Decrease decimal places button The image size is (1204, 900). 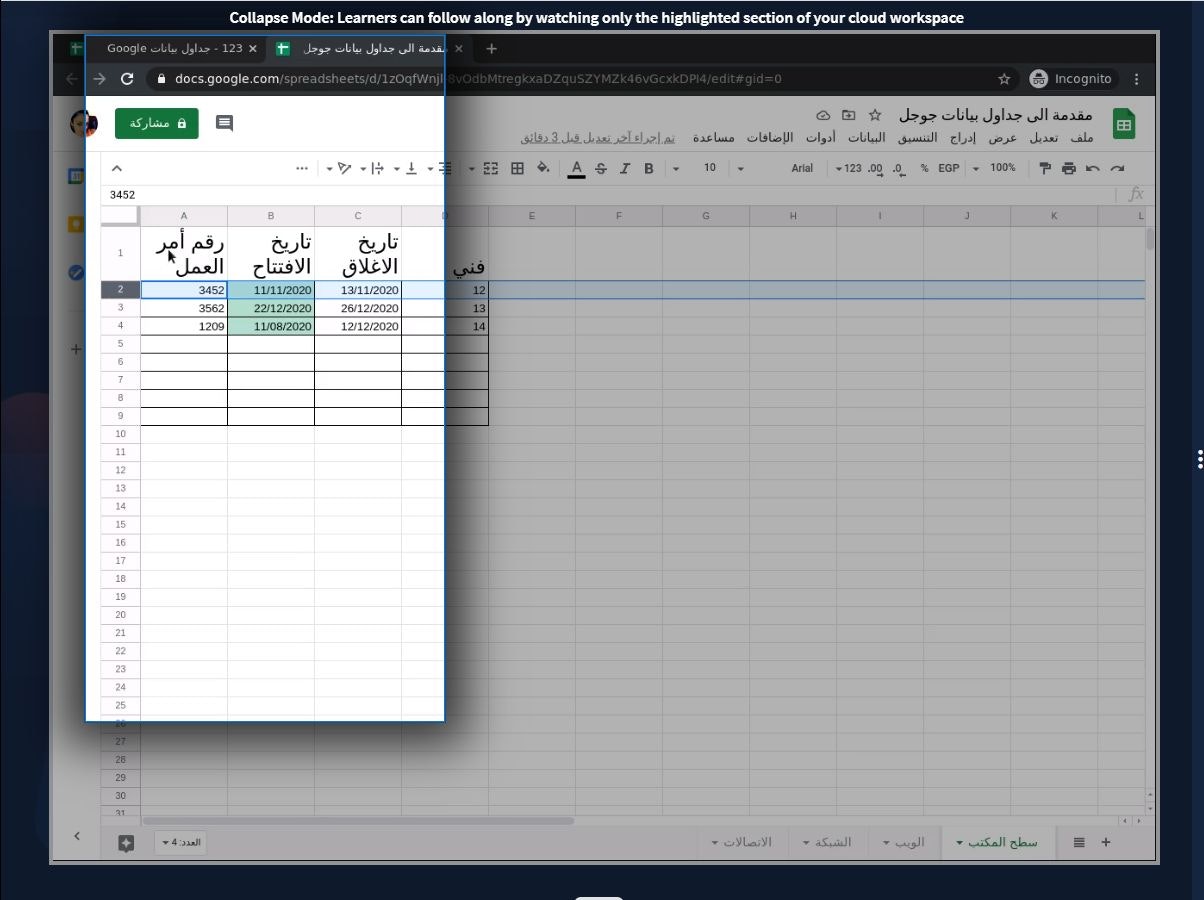point(899,168)
